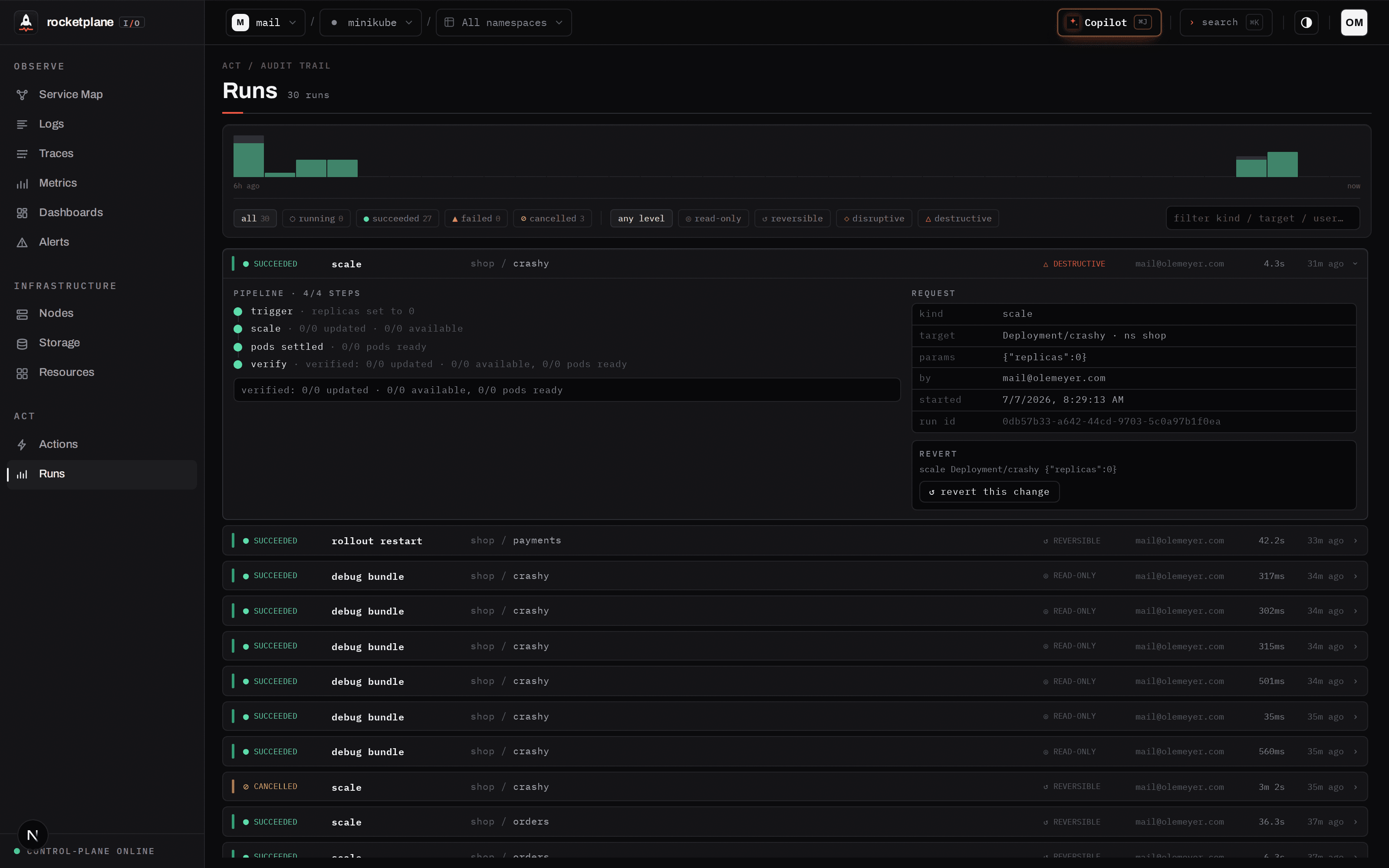Open OM user avatar menu

pyautogui.click(x=1354, y=23)
